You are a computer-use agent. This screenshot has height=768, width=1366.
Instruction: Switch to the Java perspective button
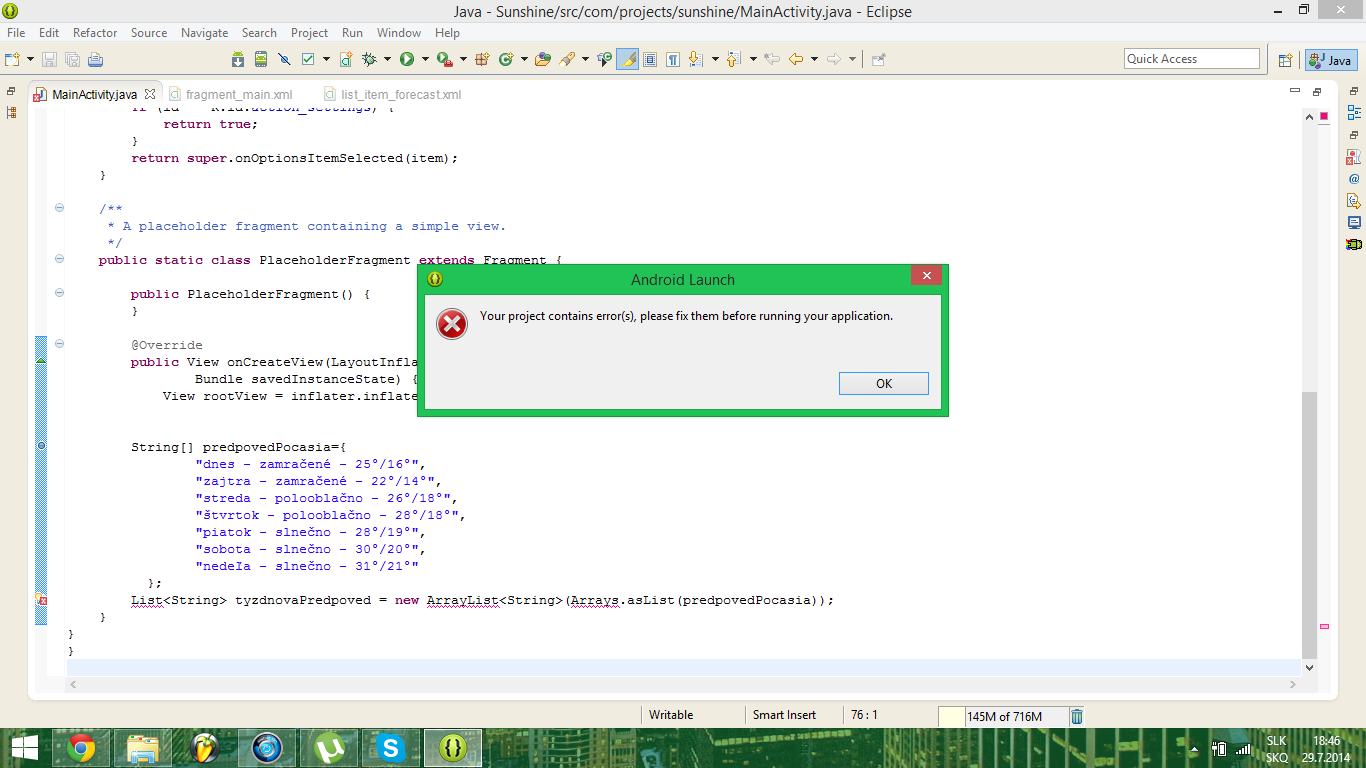tap(1330, 60)
